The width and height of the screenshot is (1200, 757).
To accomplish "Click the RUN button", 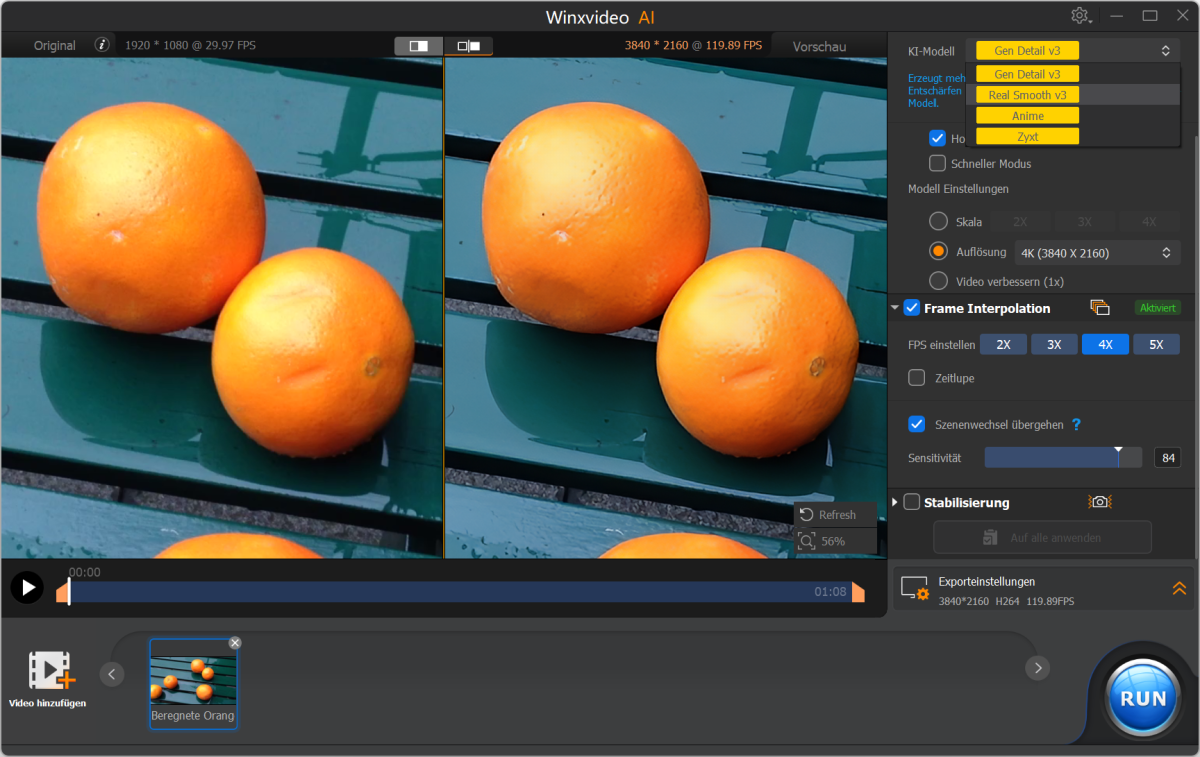I will (1141, 697).
